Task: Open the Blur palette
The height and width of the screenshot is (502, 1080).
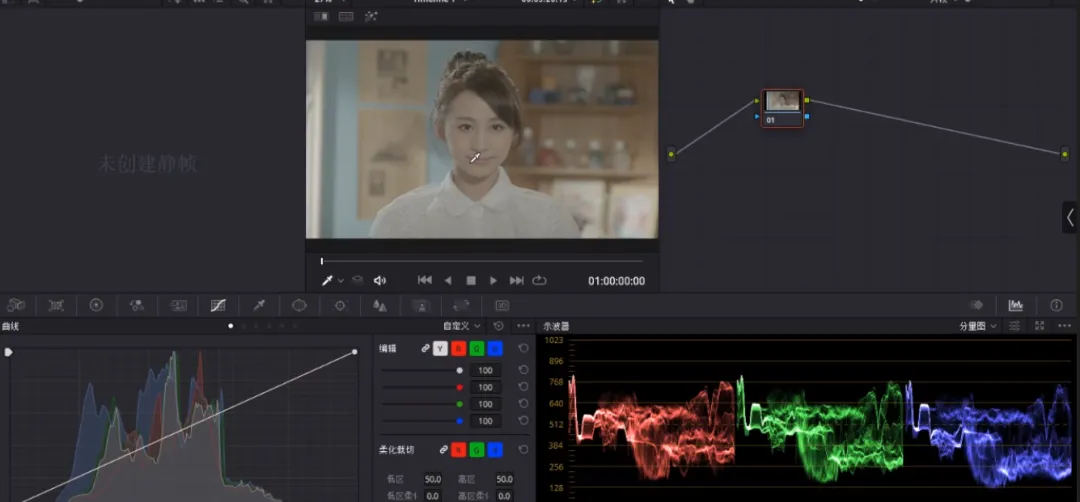Action: coord(380,305)
